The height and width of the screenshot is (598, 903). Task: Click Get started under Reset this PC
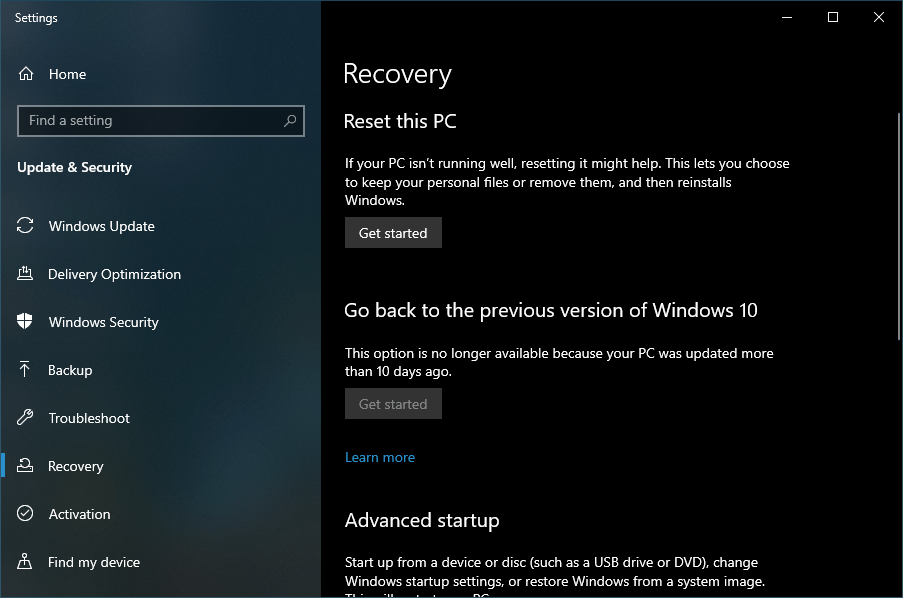click(392, 232)
